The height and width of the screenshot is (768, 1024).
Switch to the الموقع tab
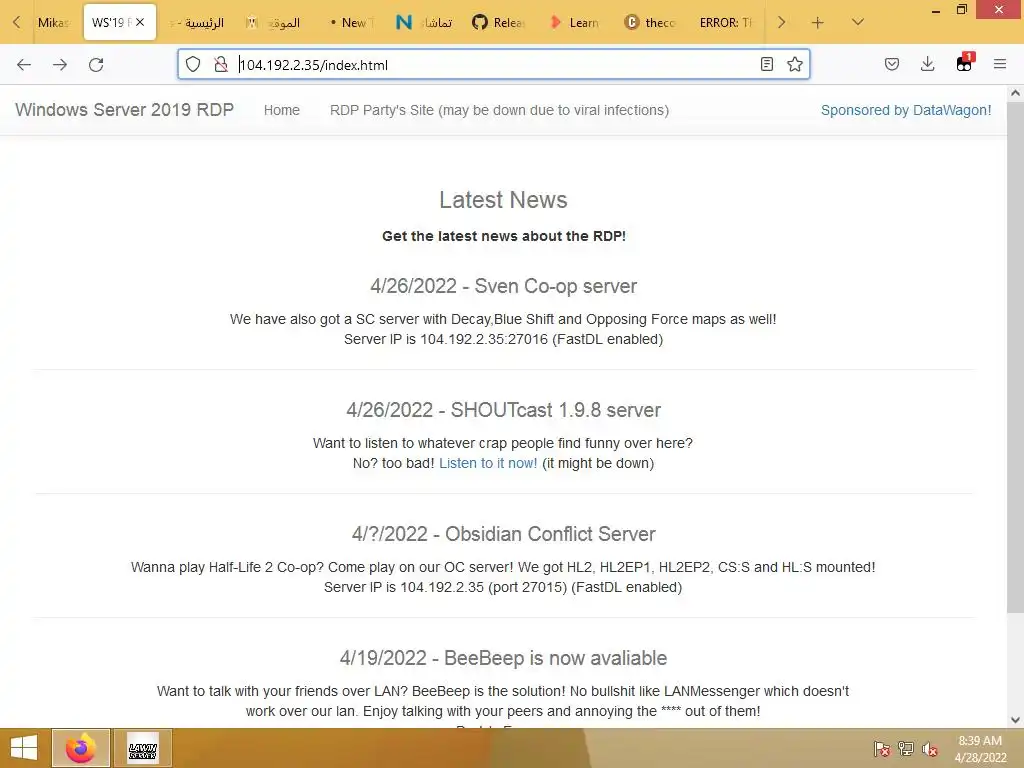[x=273, y=22]
